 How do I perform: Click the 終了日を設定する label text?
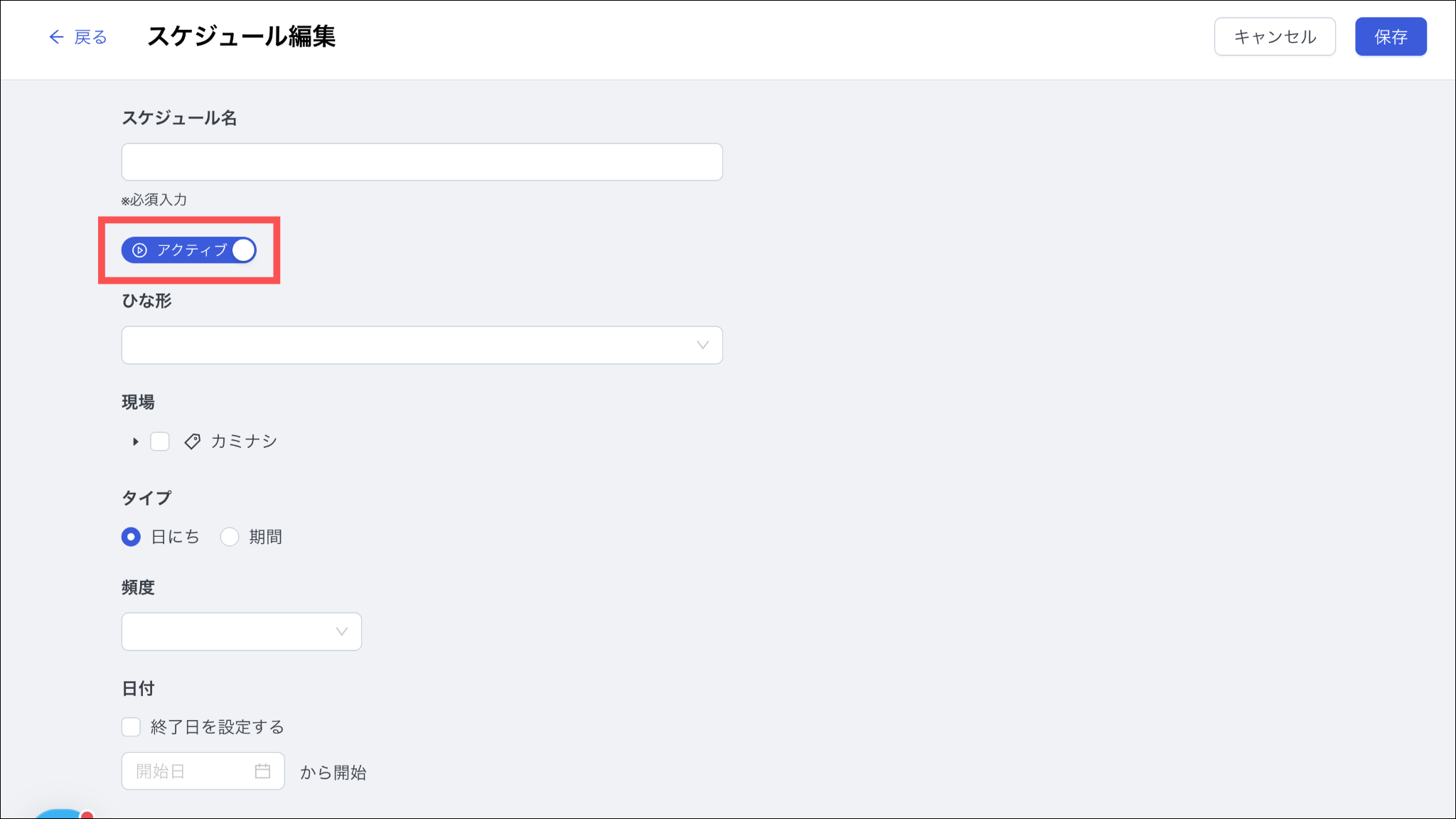click(217, 727)
